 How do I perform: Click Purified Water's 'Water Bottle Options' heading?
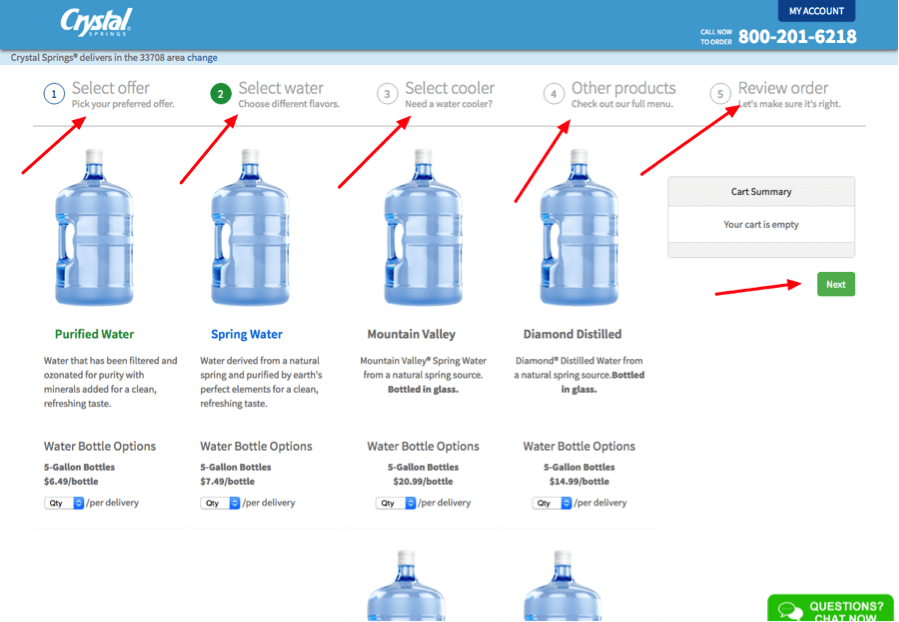click(100, 446)
